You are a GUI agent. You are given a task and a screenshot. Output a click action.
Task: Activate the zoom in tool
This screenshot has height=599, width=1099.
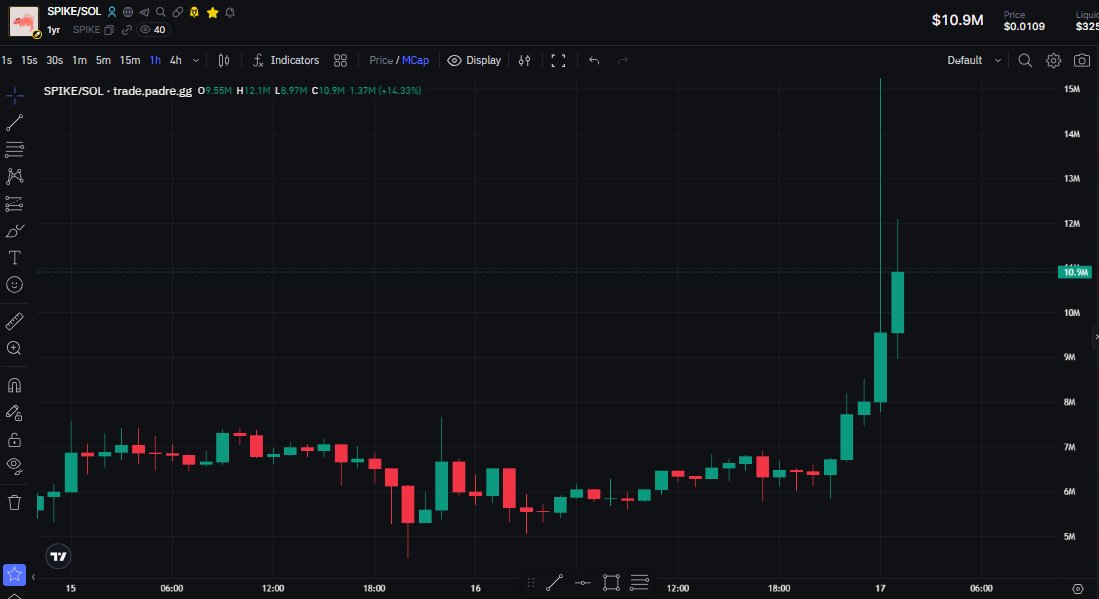(14, 348)
